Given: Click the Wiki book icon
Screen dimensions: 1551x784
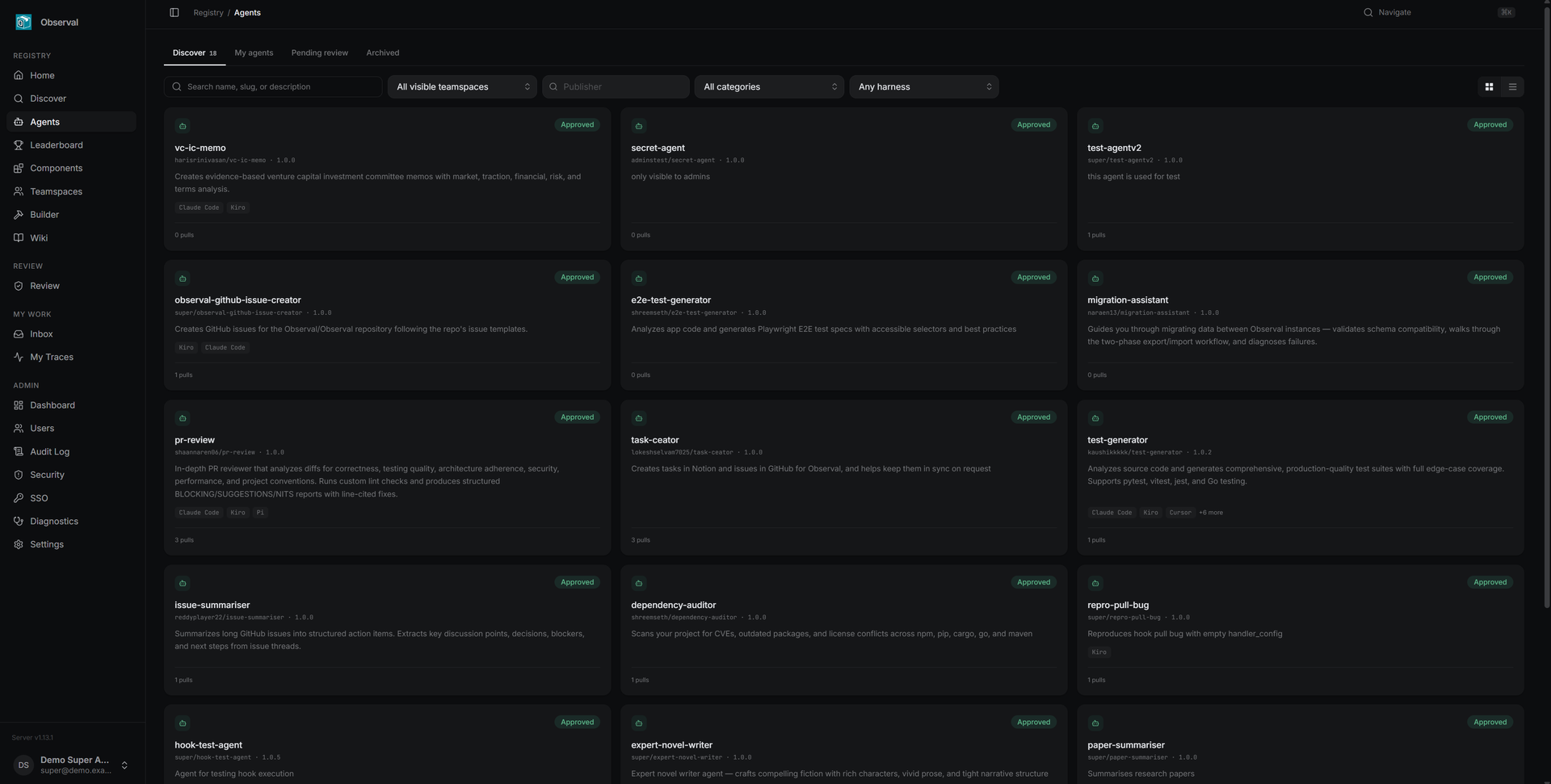Looking at the screenshot, I should 19,238.
